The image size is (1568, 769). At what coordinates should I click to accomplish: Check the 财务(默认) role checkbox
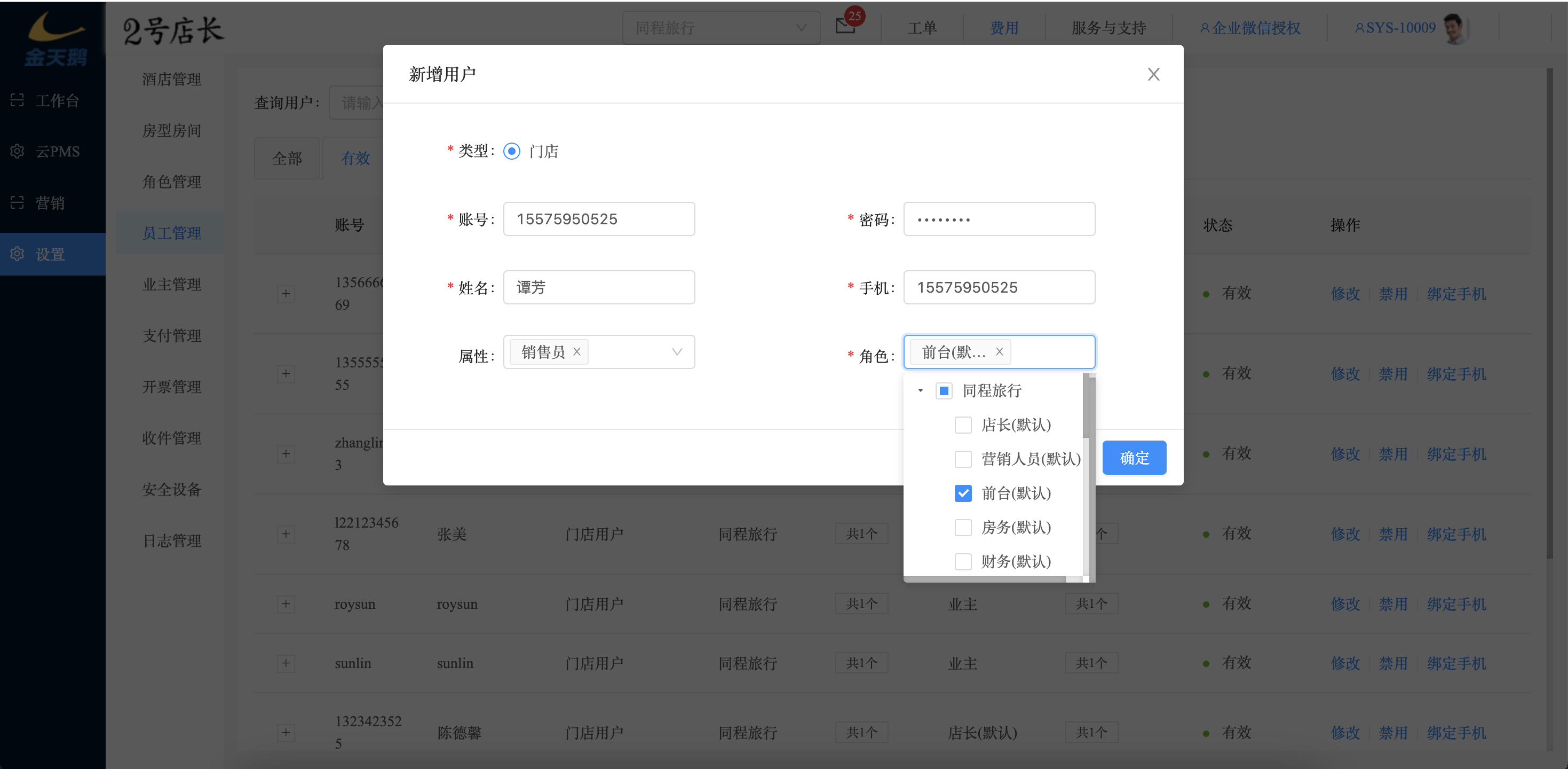pyautogui.click(x=962, y=561)
